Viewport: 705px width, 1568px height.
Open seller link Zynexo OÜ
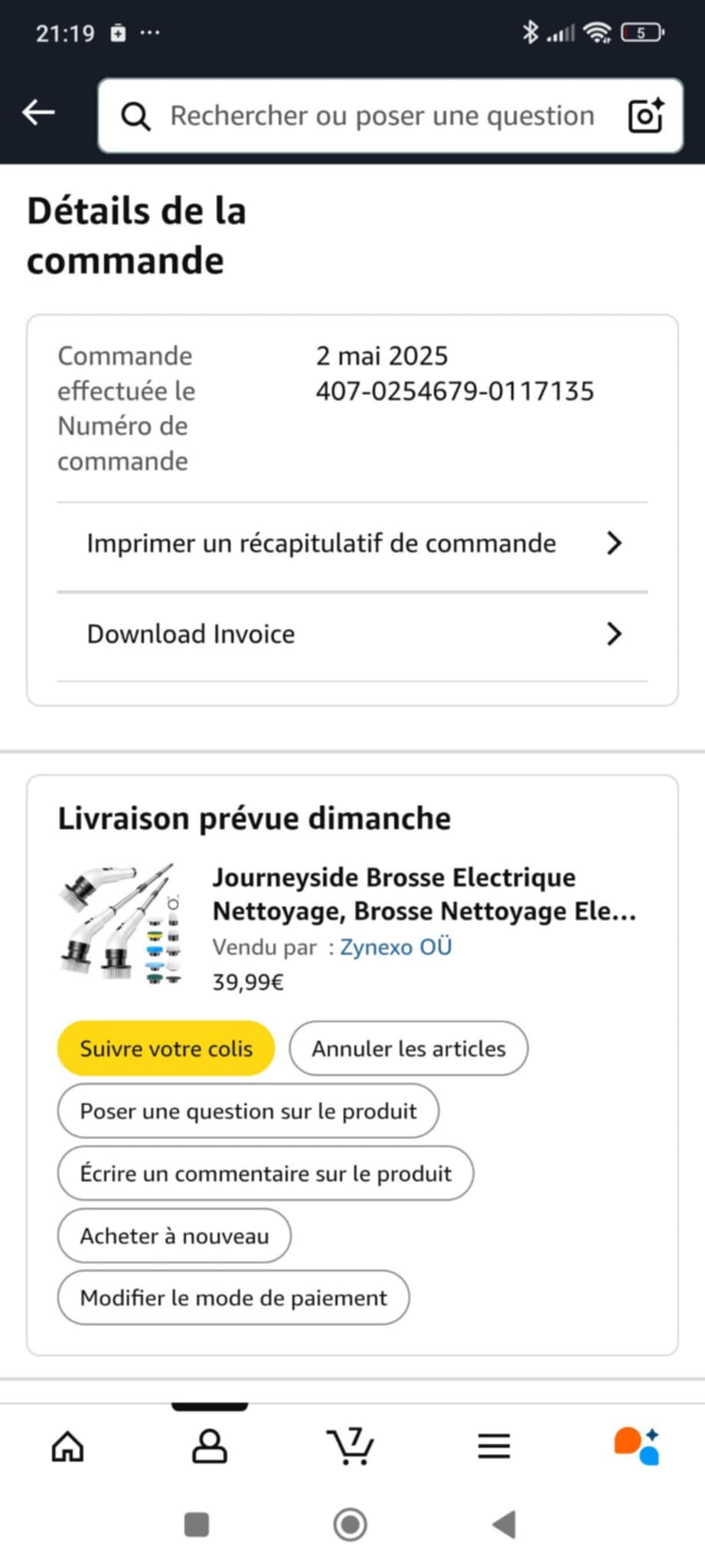coord(396,947)
